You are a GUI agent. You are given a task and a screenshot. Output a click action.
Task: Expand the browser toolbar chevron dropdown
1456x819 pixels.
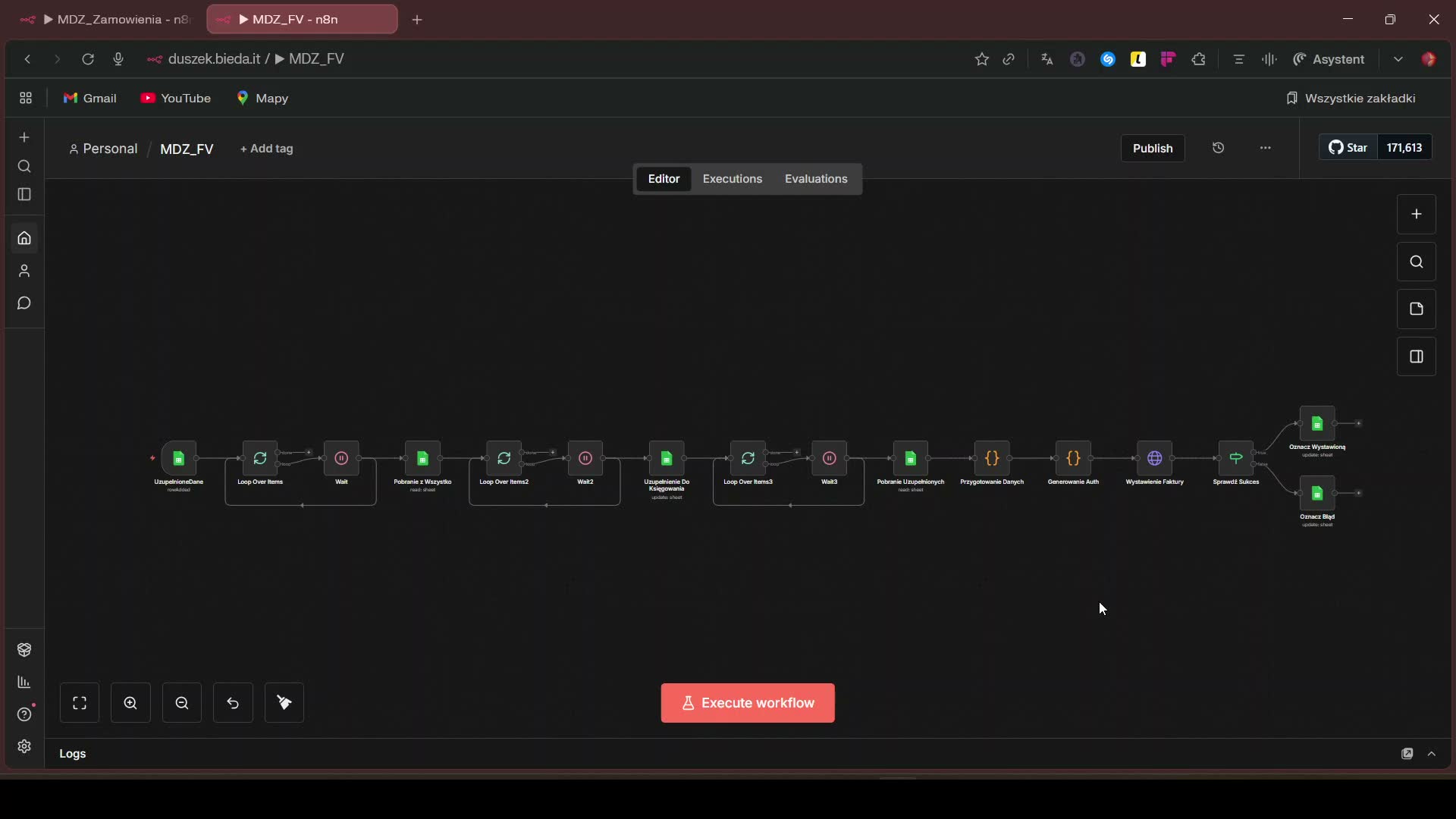(1398, 59)
